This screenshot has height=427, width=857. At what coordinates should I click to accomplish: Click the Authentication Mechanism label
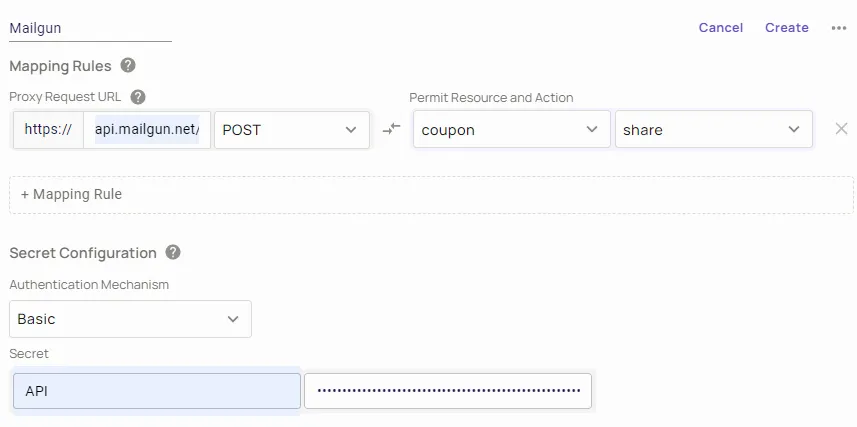tap(89, 285)
